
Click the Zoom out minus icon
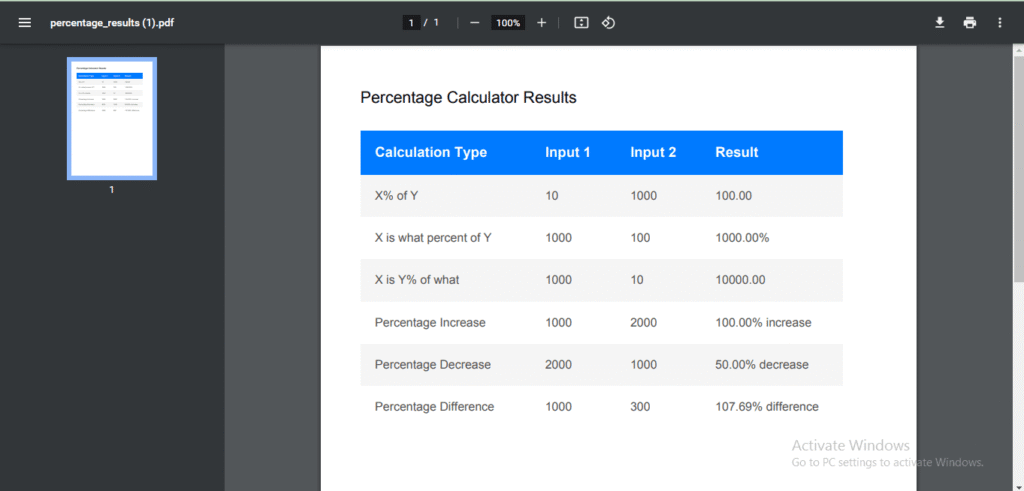[474, 23]
